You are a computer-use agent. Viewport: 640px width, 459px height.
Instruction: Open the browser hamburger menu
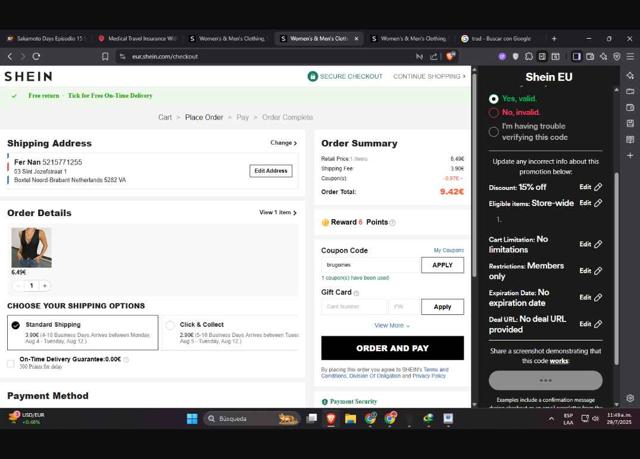[x=630, y=56]
